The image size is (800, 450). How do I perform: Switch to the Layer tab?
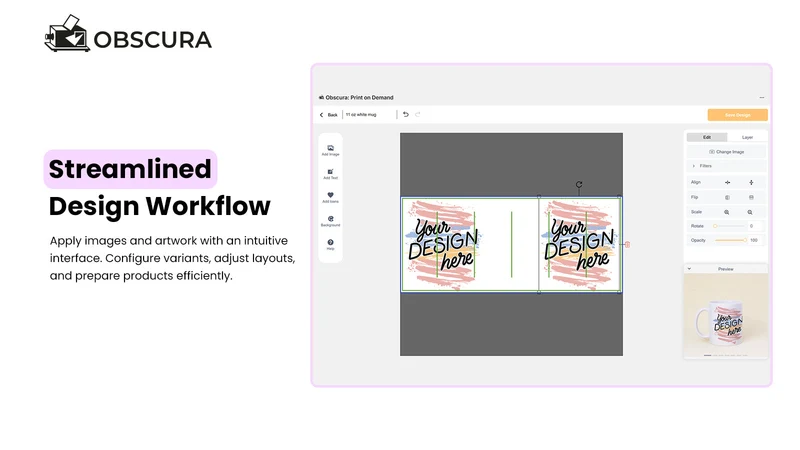click(x=747, y=137)
